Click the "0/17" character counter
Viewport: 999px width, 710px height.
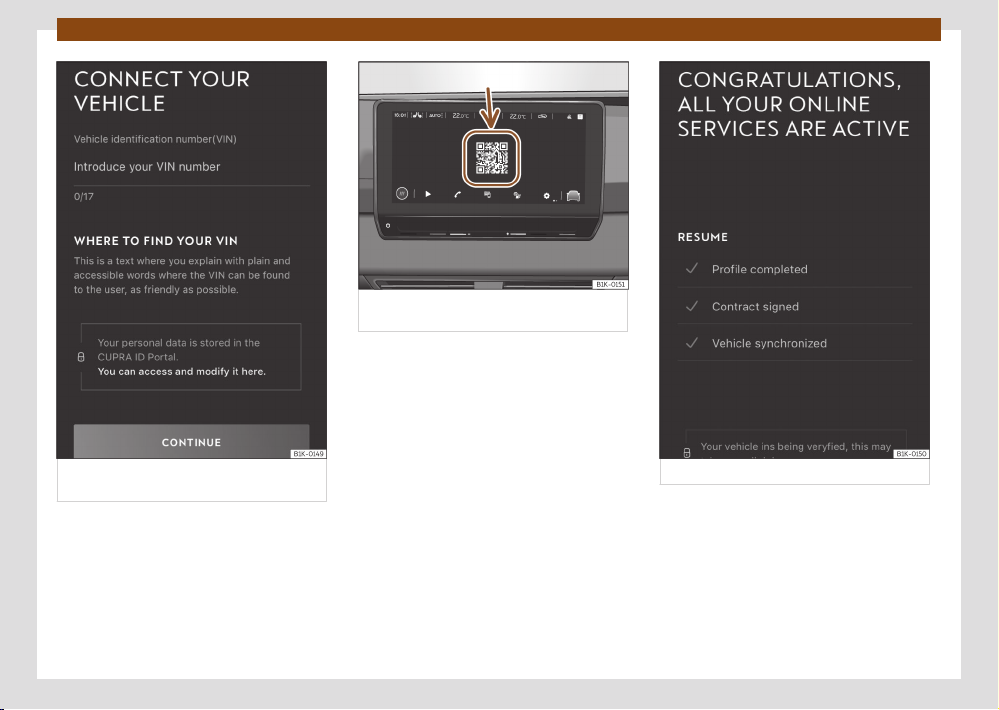click(x=83, y=196)
